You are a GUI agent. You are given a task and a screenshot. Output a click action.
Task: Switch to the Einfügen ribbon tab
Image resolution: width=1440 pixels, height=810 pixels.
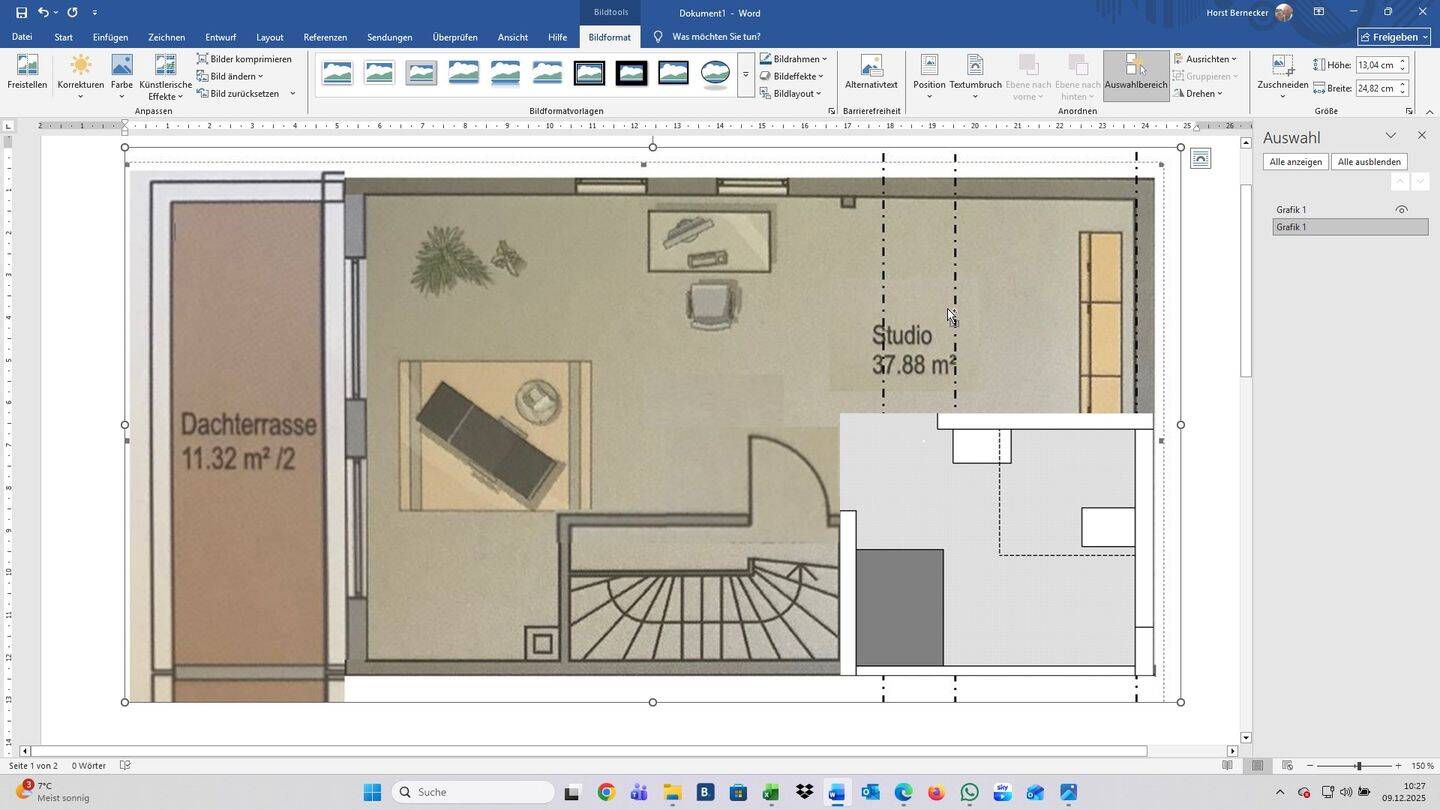click(x=110, y=37)
